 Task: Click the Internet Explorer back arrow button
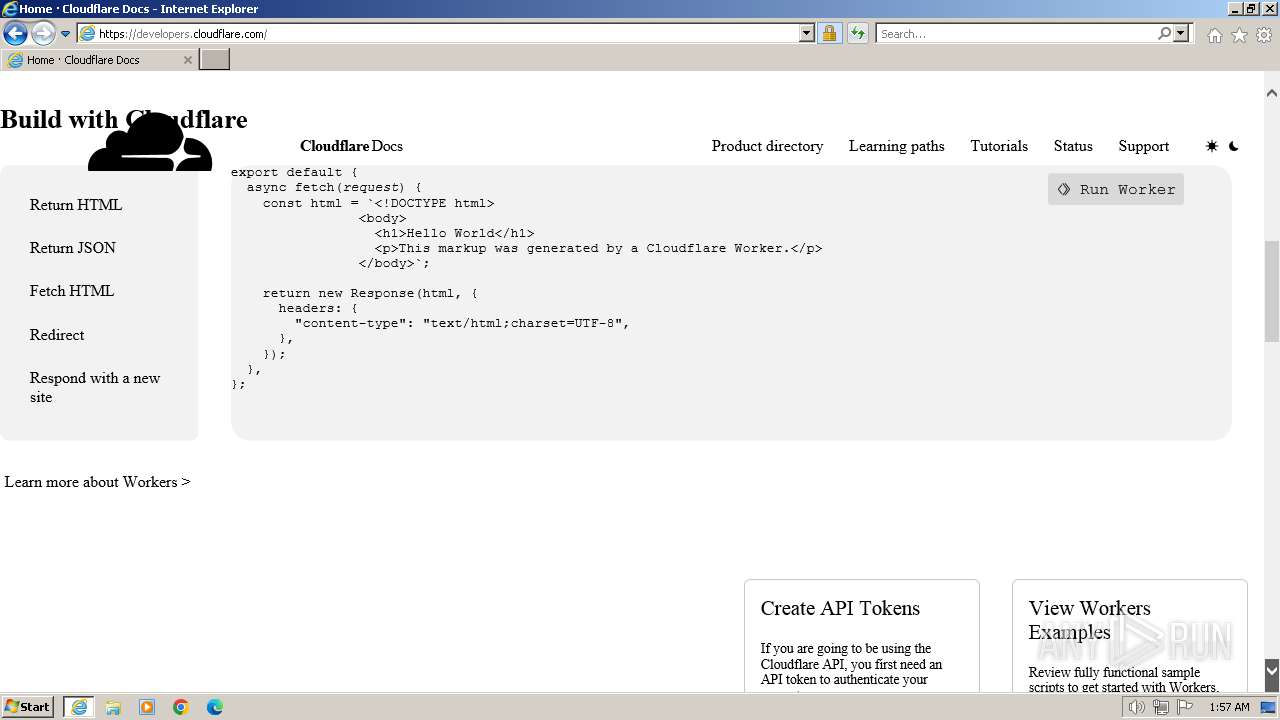click(15, 34)
